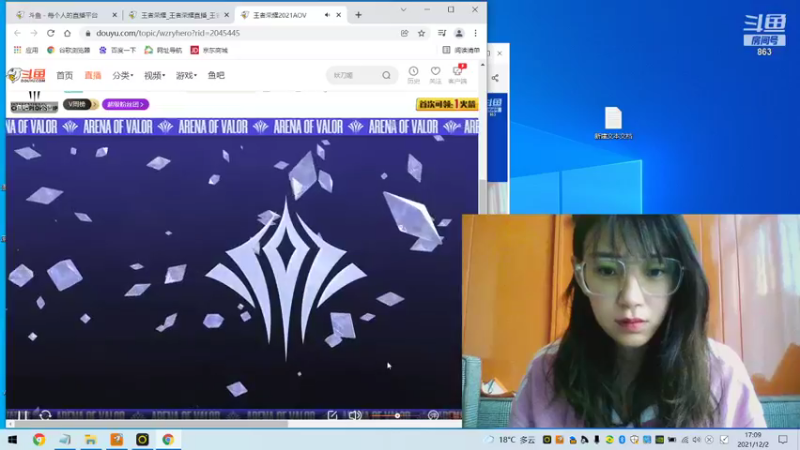Viewport: 800px width, 450px height.
Task: Open the notification center icon
Action: [x=783, y=439]
